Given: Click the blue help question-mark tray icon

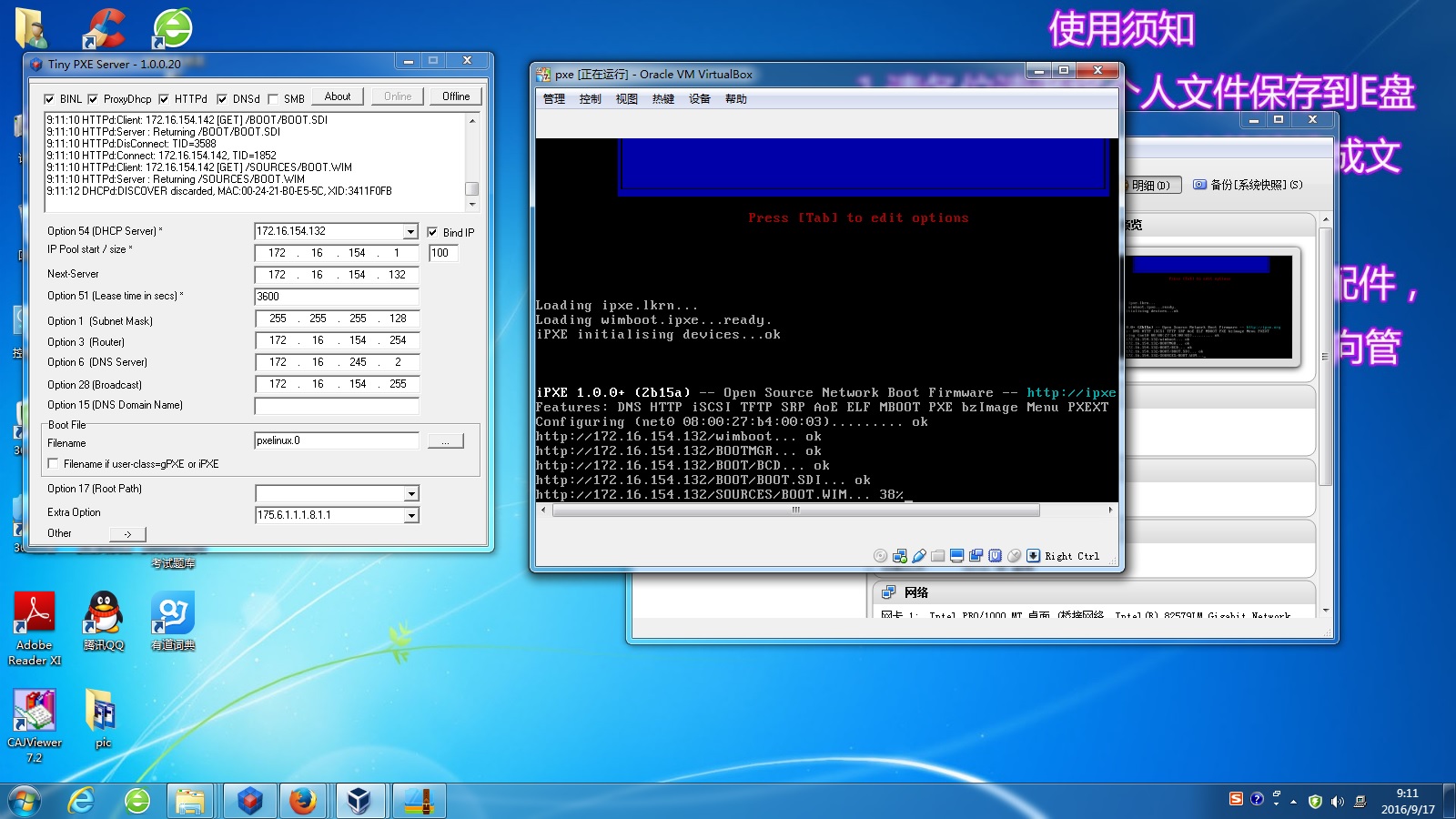Looking at the screenshot, I should [1257, 799].
